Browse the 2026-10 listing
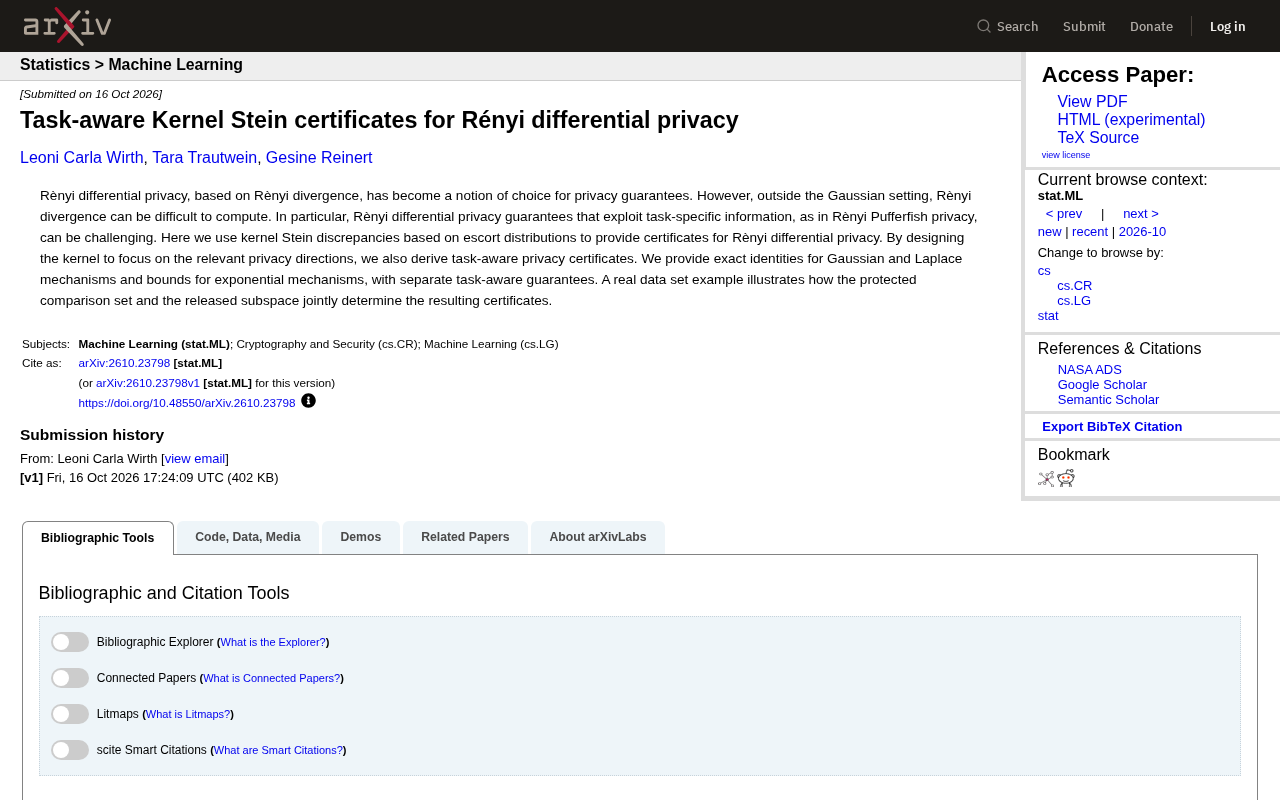1280x800 pixels. pyautogui.click(x=1142, y=232)
